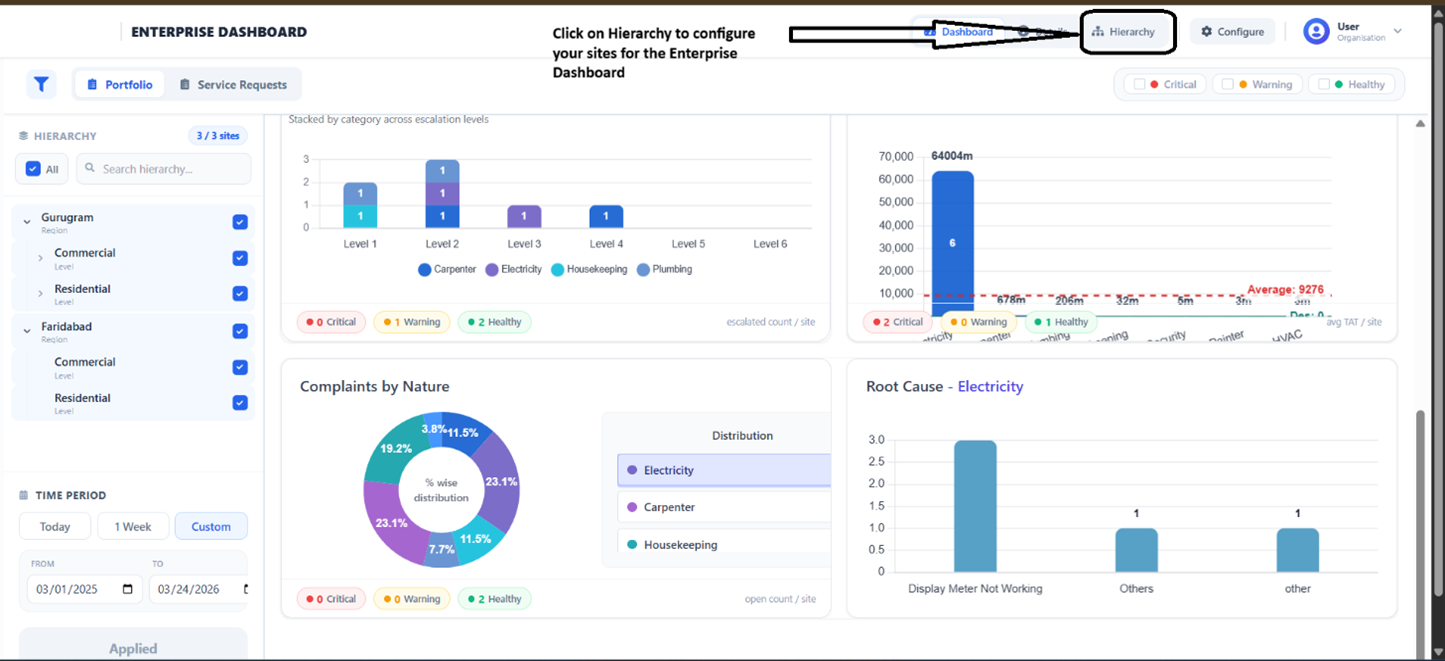The width and height of the screenshot is (1445, 661).
Task: Click the Carpenter legend color swatch
Action: pyautogui.click(x=425, y=270)
